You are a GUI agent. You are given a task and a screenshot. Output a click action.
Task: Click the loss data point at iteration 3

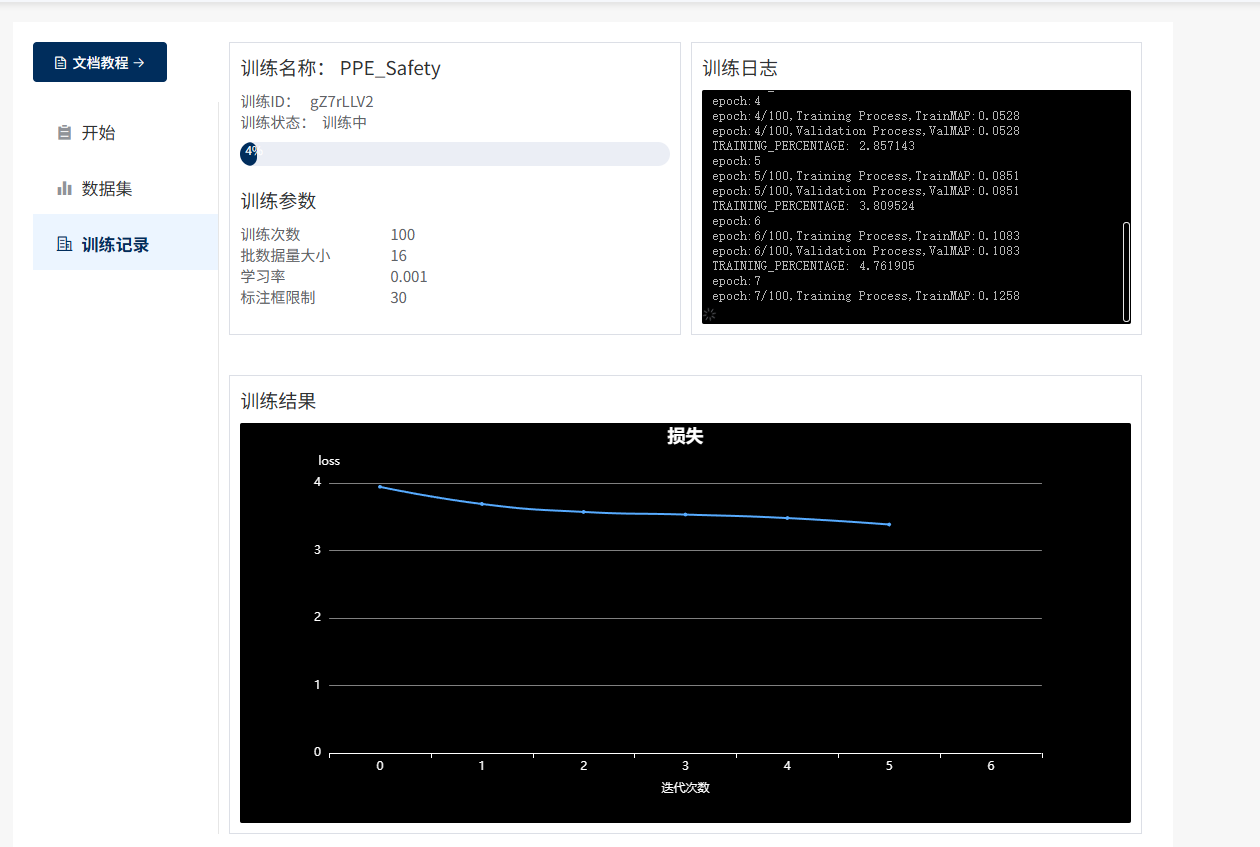[685, 514]
